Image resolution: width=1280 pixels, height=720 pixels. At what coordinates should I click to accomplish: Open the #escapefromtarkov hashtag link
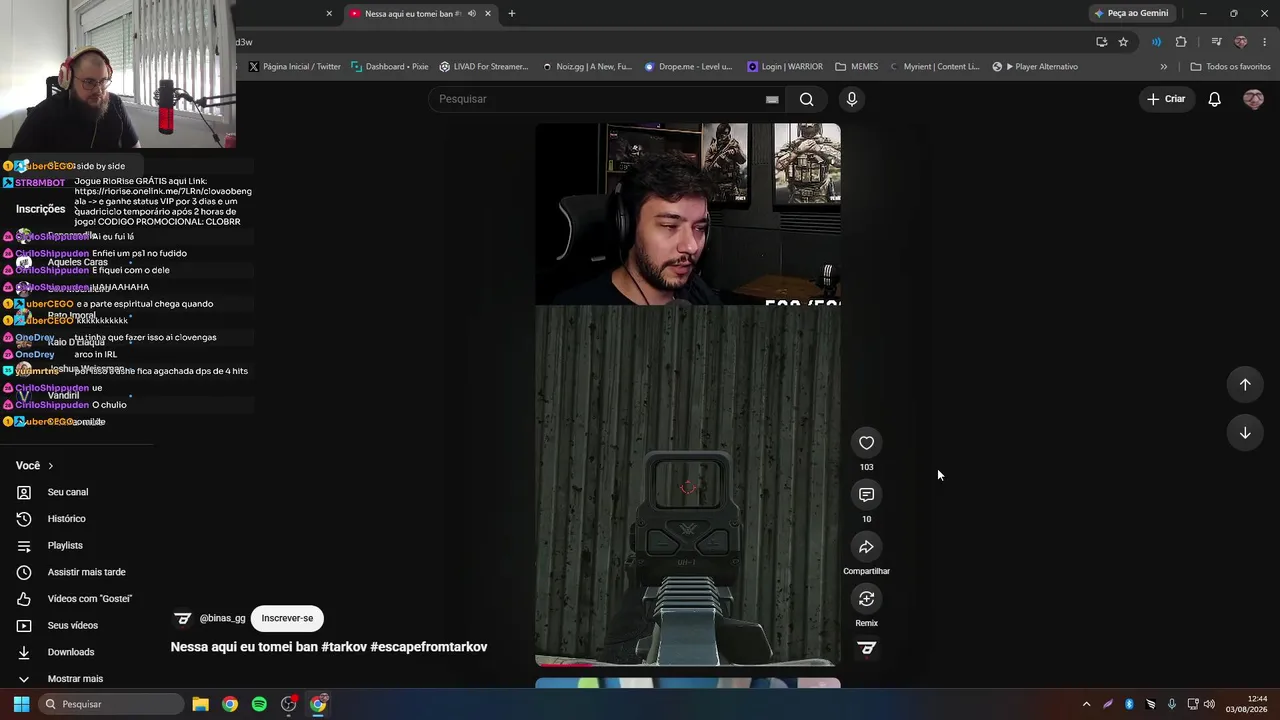tap(429, 647)
